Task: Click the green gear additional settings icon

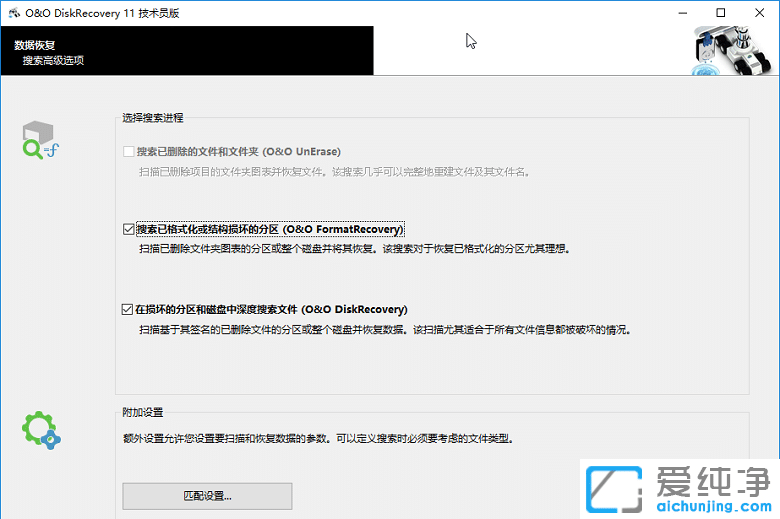Action: [x=41, y=430]
